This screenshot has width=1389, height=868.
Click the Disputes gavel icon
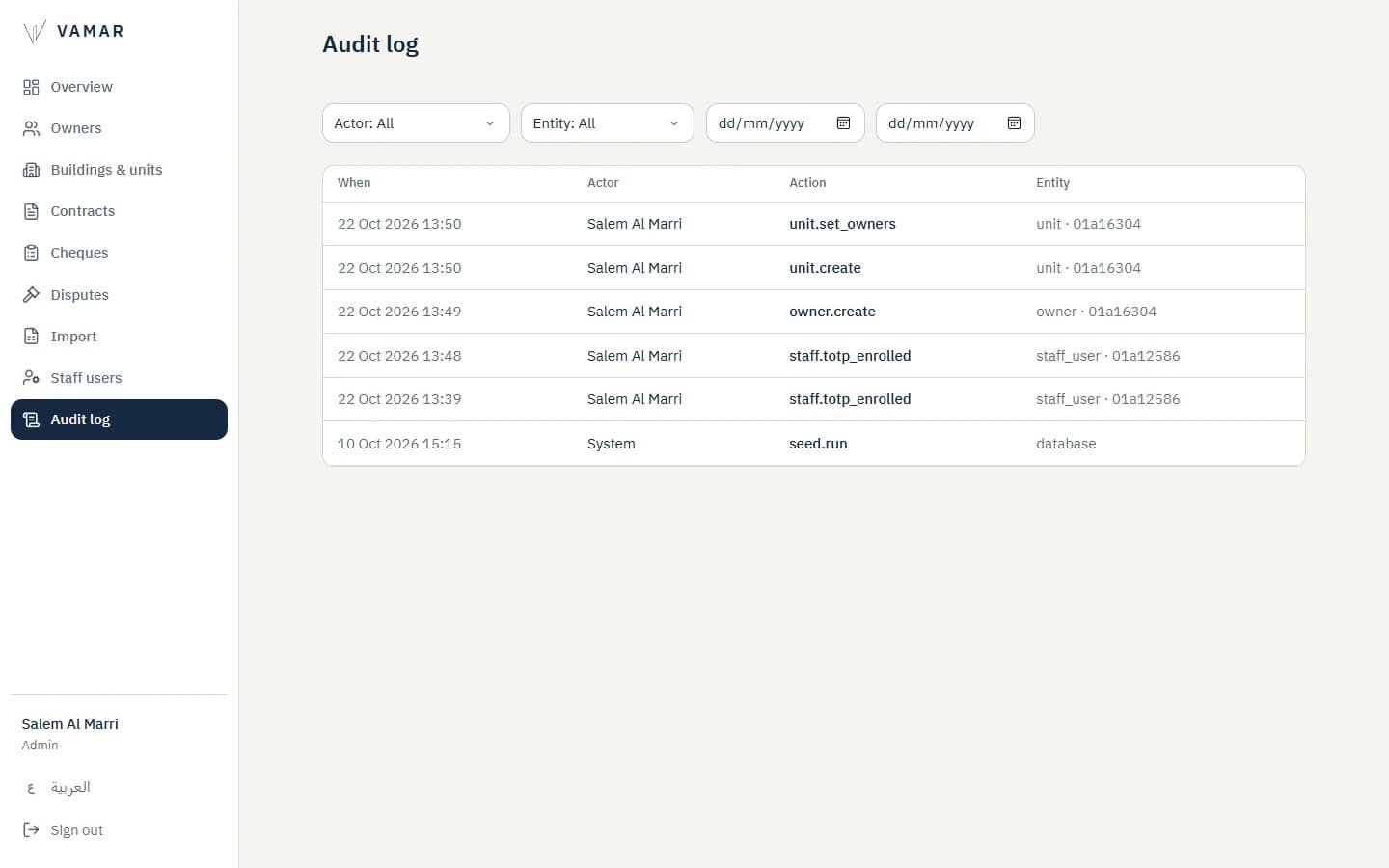point(31,295)
